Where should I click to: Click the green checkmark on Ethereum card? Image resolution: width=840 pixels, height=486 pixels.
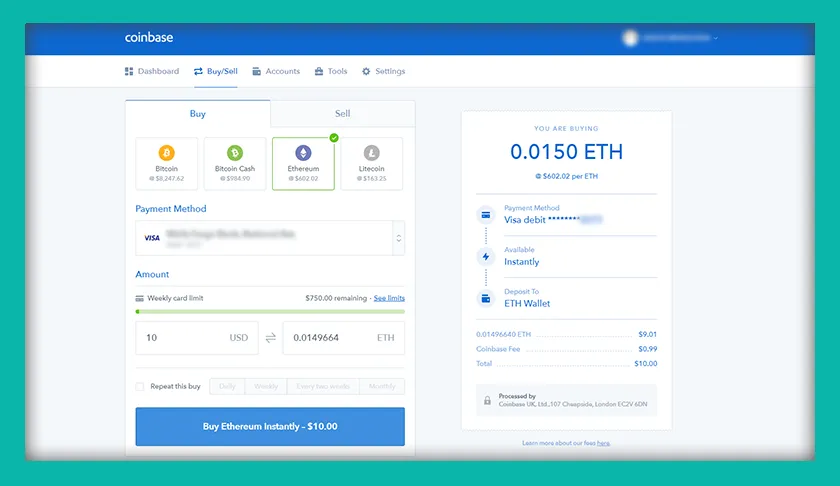click(334, 138)
